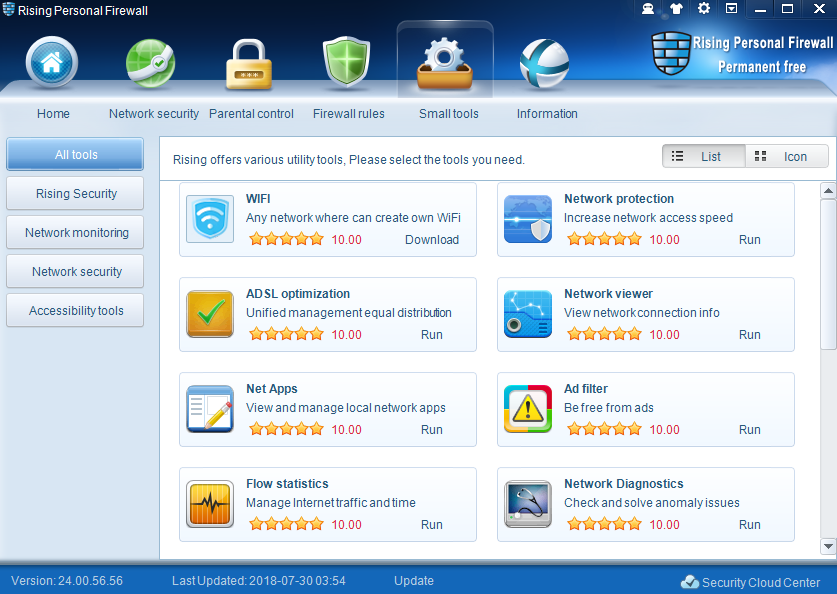The width and height of the screenshot is (837, 594).
Task: Run the Net Apps tool
Action: [x=432, y=430]
